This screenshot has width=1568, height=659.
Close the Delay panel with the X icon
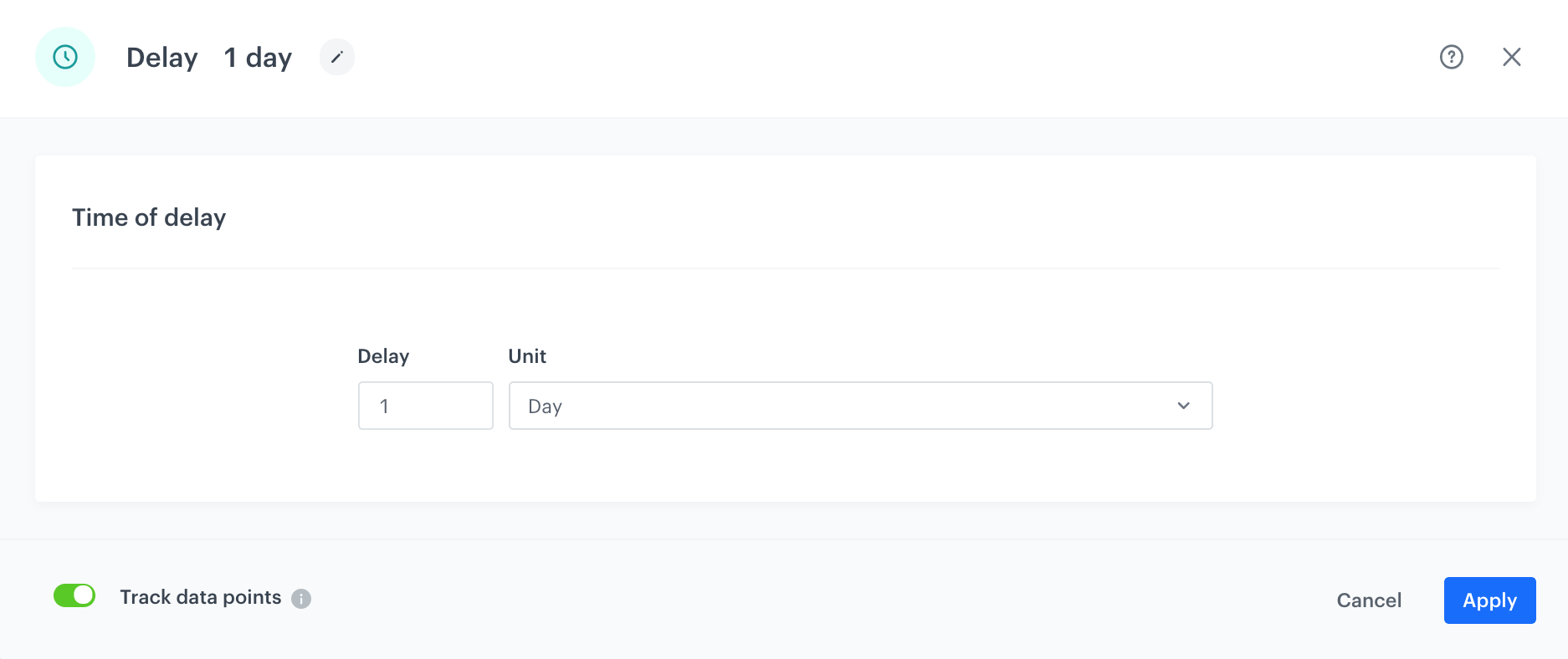click(1512, 57)
